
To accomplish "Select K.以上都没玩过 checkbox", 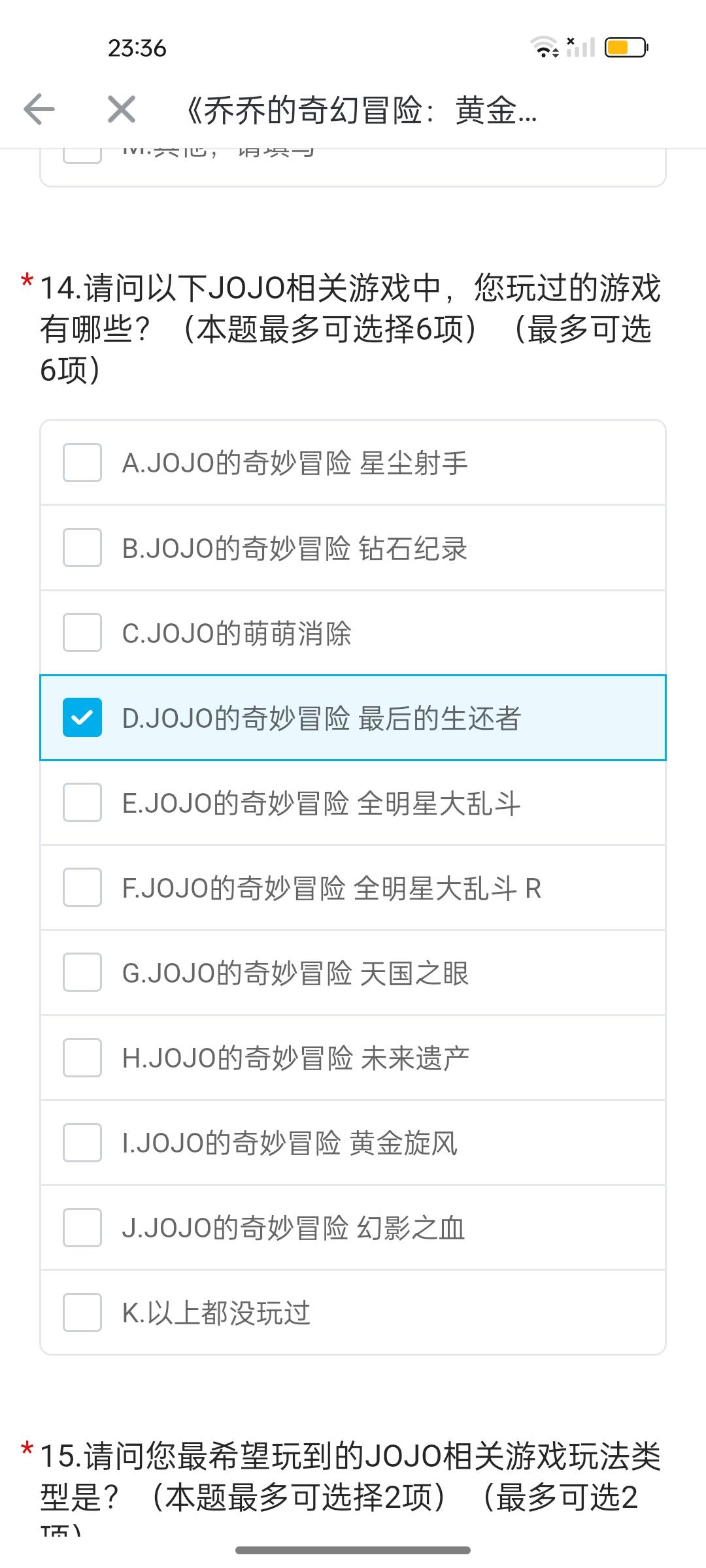I will tap(82, 1313).
